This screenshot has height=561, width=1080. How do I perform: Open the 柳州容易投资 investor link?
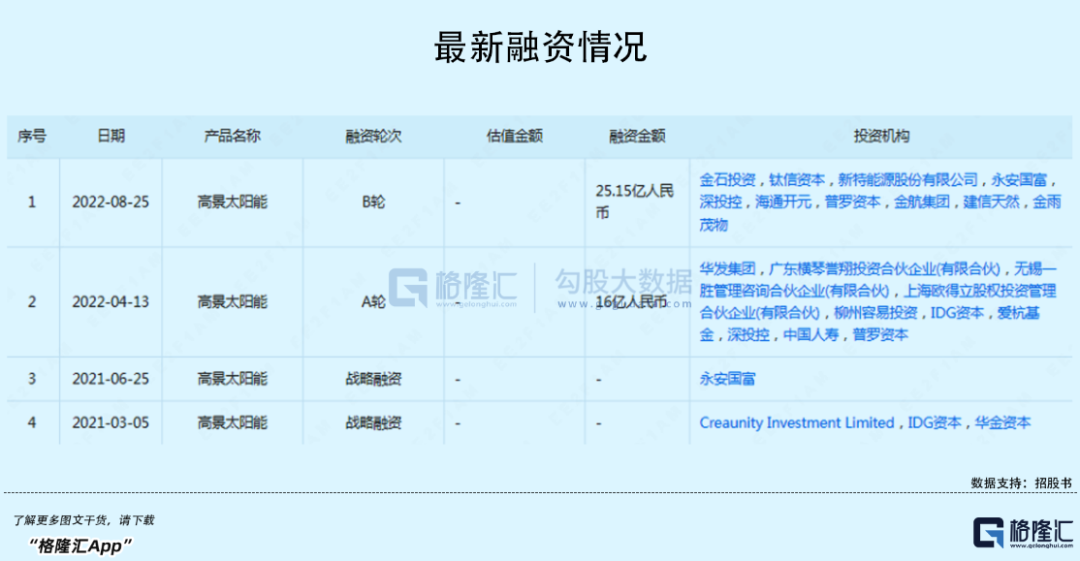pos(875,313)
